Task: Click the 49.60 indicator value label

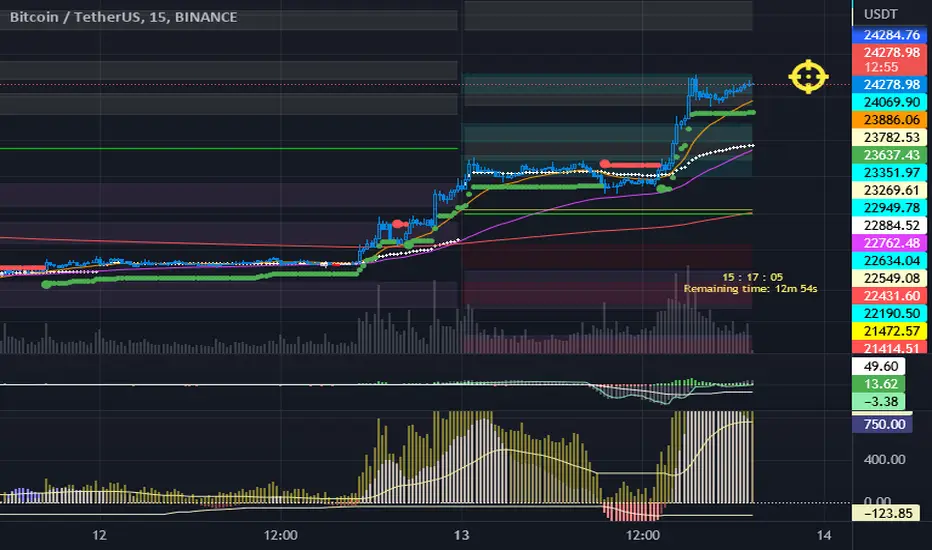Action: (x=879, y=366)
